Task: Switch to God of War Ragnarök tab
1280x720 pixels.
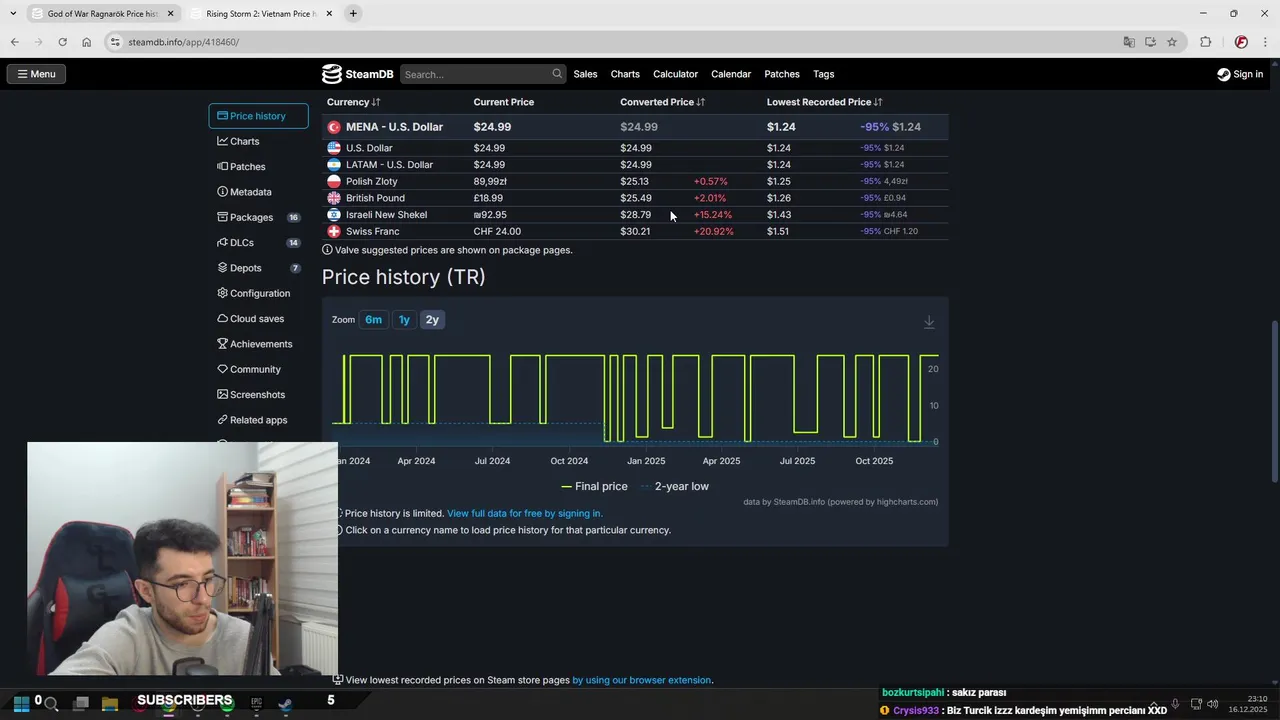Action: [x=100, y=14]
